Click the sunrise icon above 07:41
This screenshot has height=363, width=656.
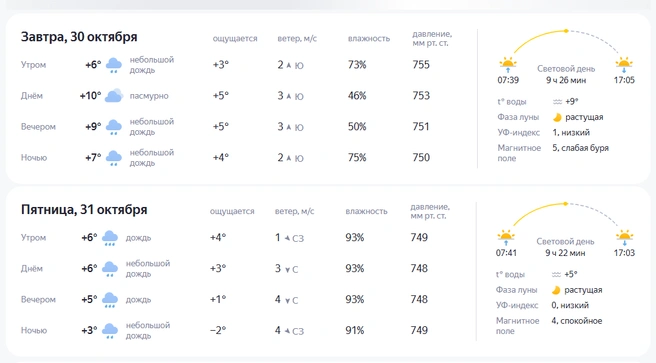click(506, 237)
